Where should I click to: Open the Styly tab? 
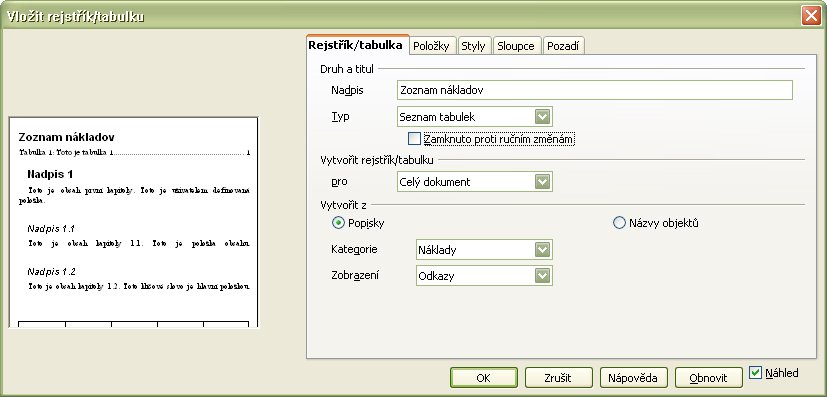(x=473, y=46)
